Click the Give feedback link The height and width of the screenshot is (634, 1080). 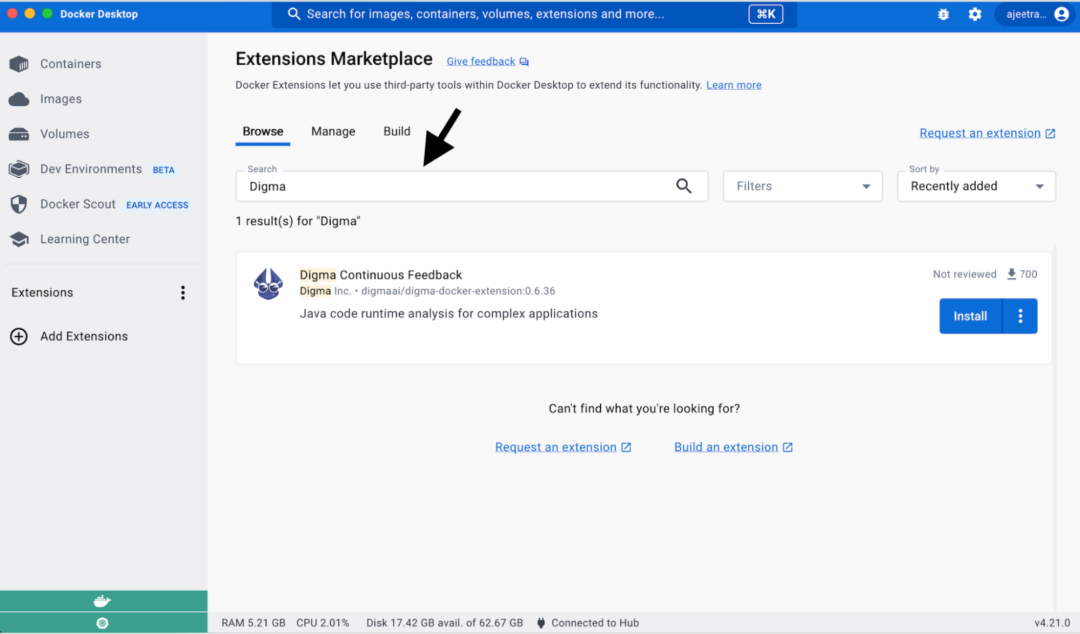[x=480, y=61]
